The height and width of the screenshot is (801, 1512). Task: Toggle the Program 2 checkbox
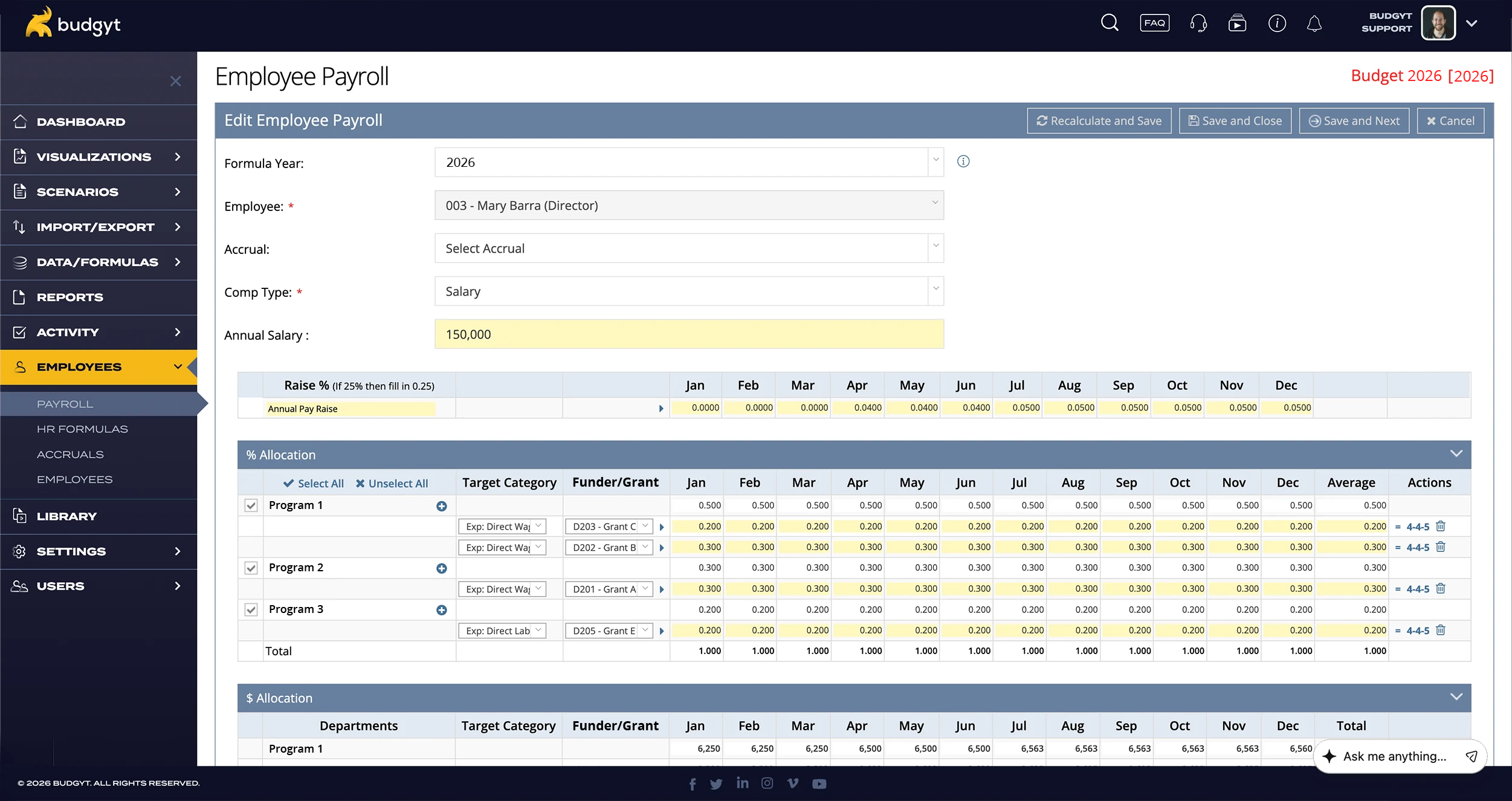[x=251, y=568]
